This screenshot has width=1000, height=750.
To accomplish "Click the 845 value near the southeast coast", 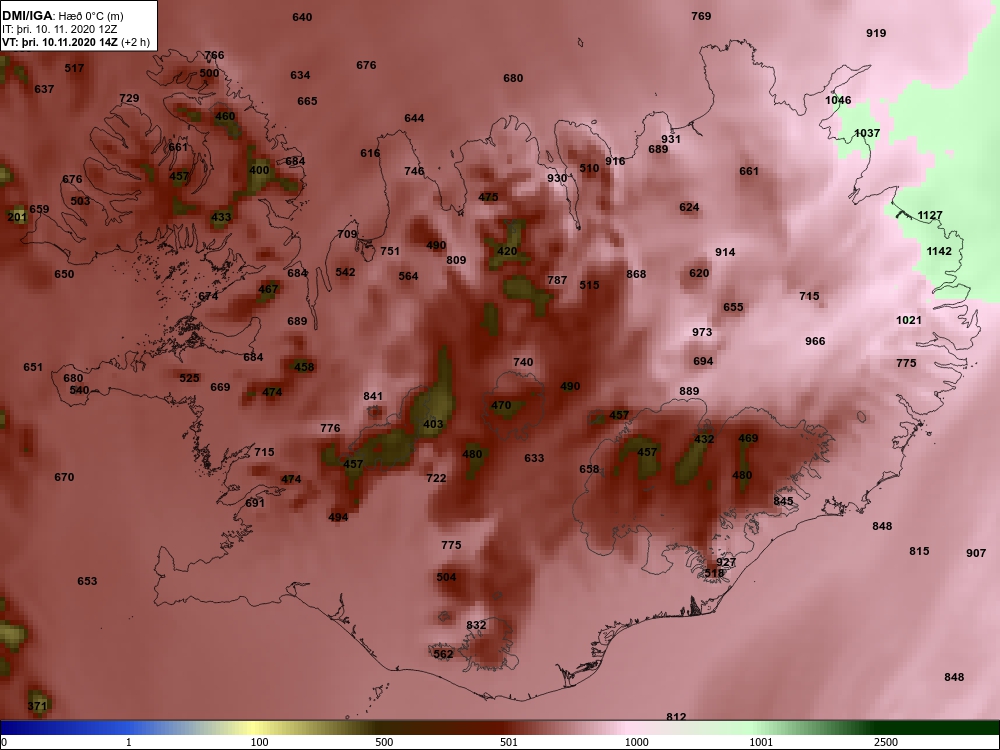I will (783, 501).
